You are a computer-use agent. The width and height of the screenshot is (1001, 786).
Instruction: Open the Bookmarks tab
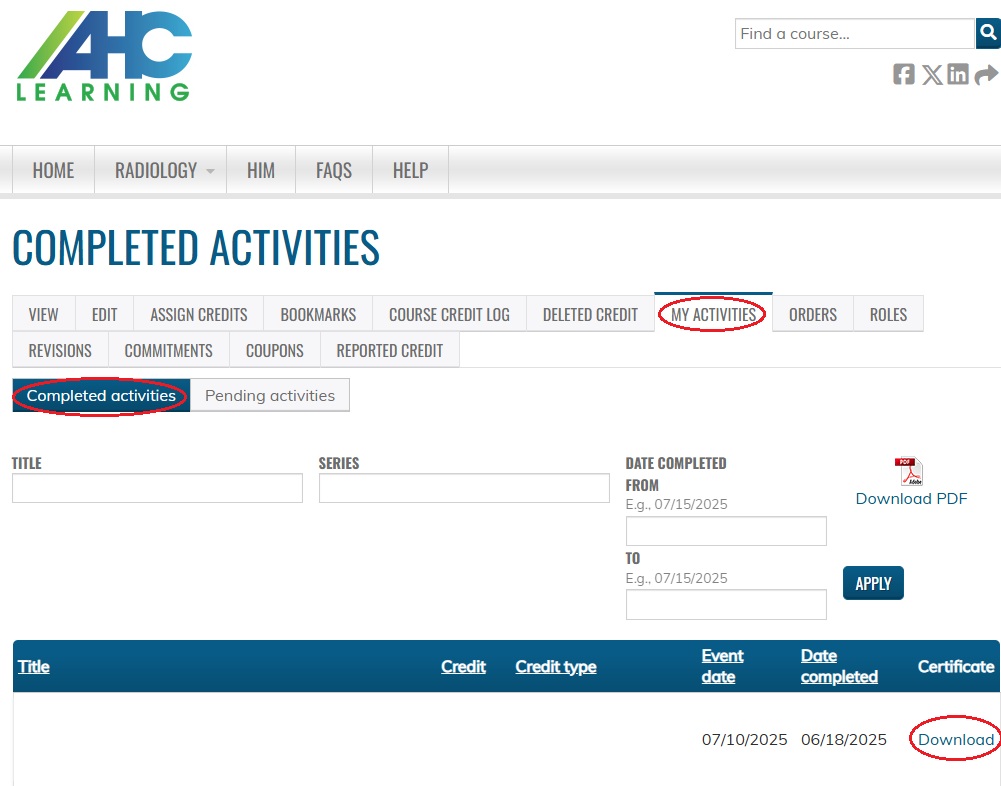[318, 315]
